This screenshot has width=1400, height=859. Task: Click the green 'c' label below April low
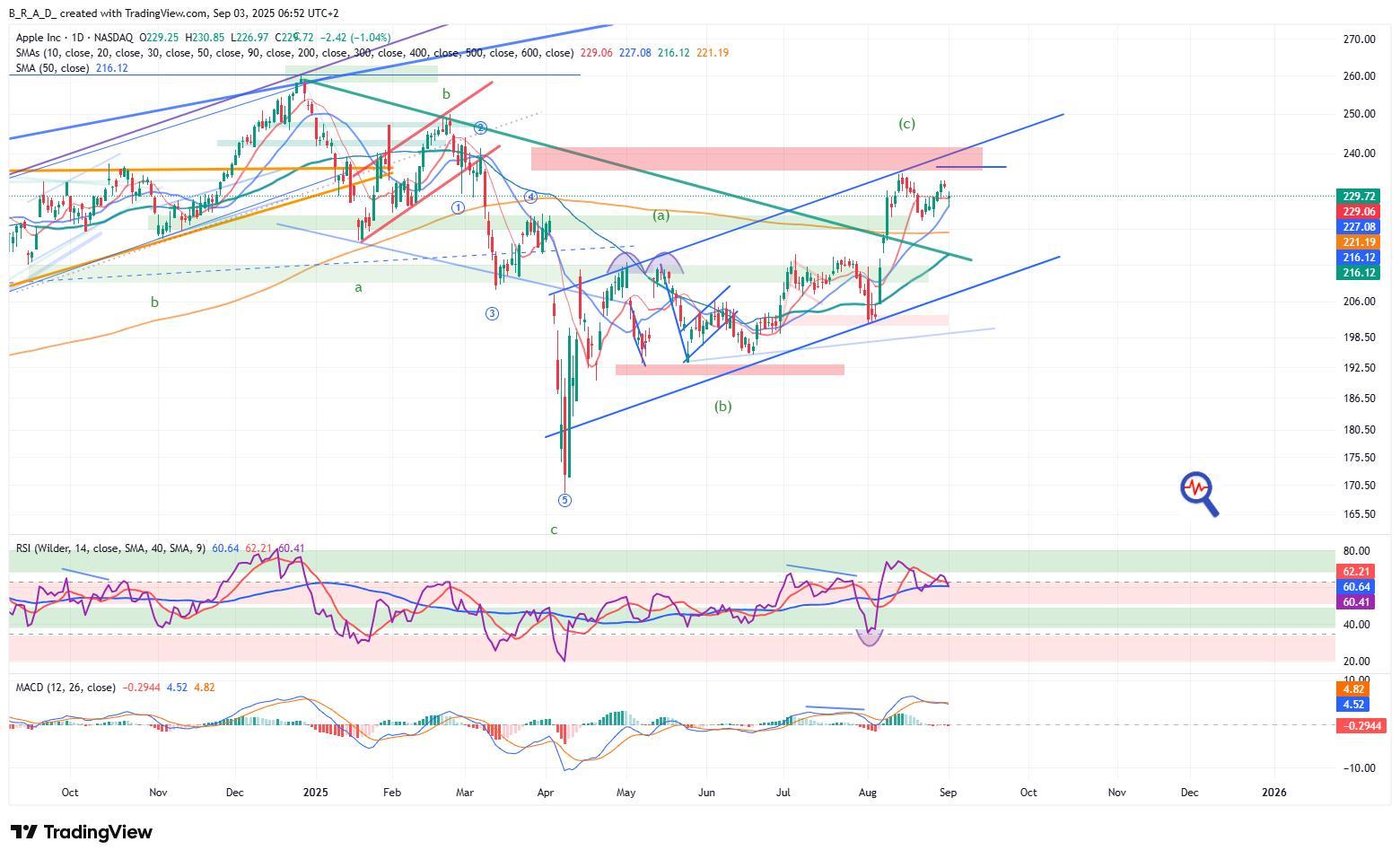(x=554, y=530)
